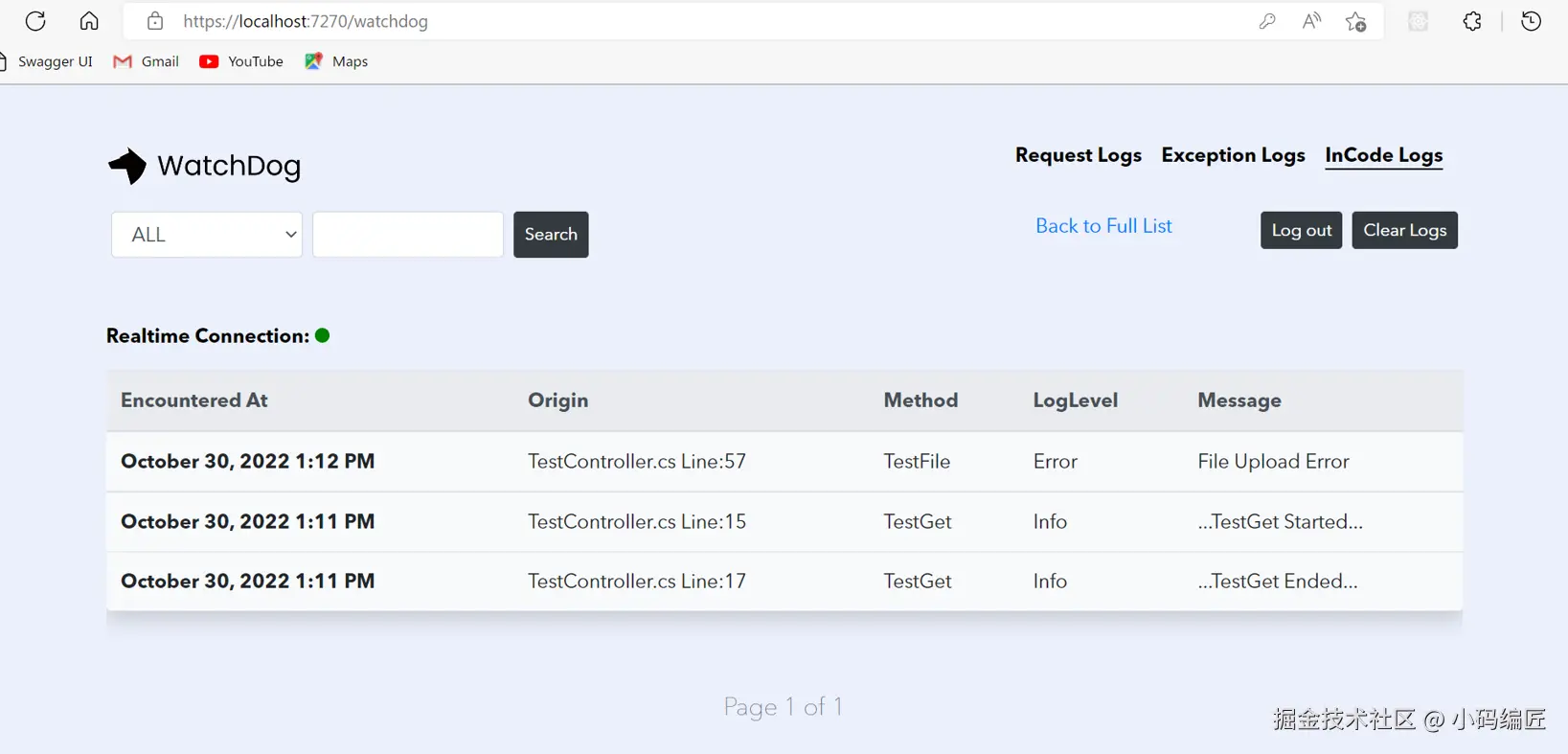The image size is (1568, 754).
Task: Open the password key icon in address bar
Action: [x=1267, y=21]
